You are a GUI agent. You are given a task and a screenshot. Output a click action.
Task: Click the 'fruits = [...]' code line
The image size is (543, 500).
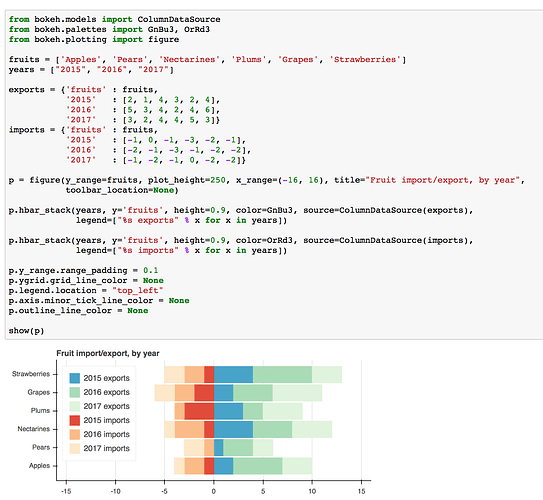click(x=207, y=60)
